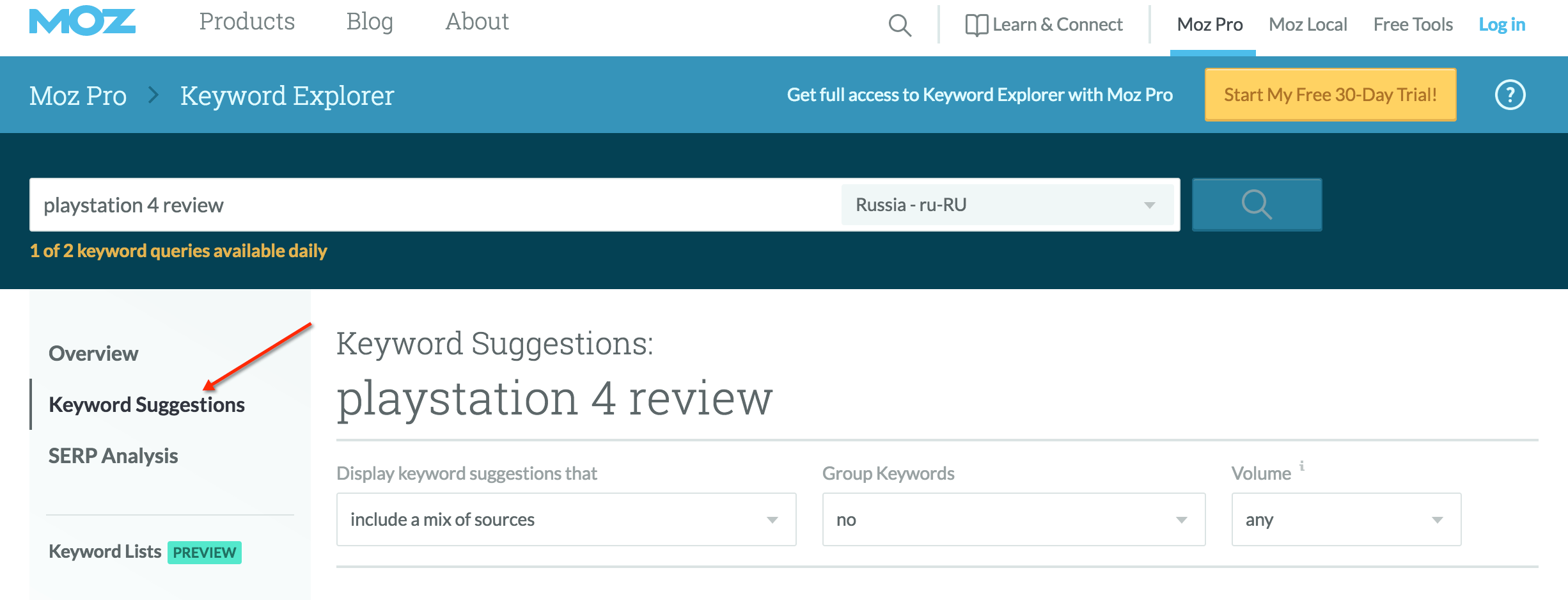Open the Volume dropdown set to any
1568x600 pixels.
coord(1346,519)
